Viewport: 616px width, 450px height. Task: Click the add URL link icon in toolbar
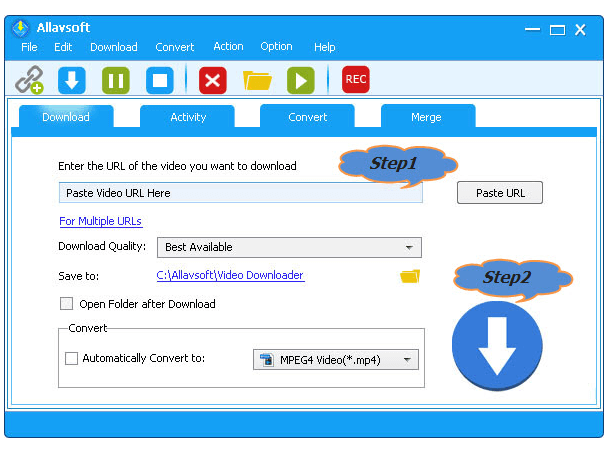click(x=29, y=80)
